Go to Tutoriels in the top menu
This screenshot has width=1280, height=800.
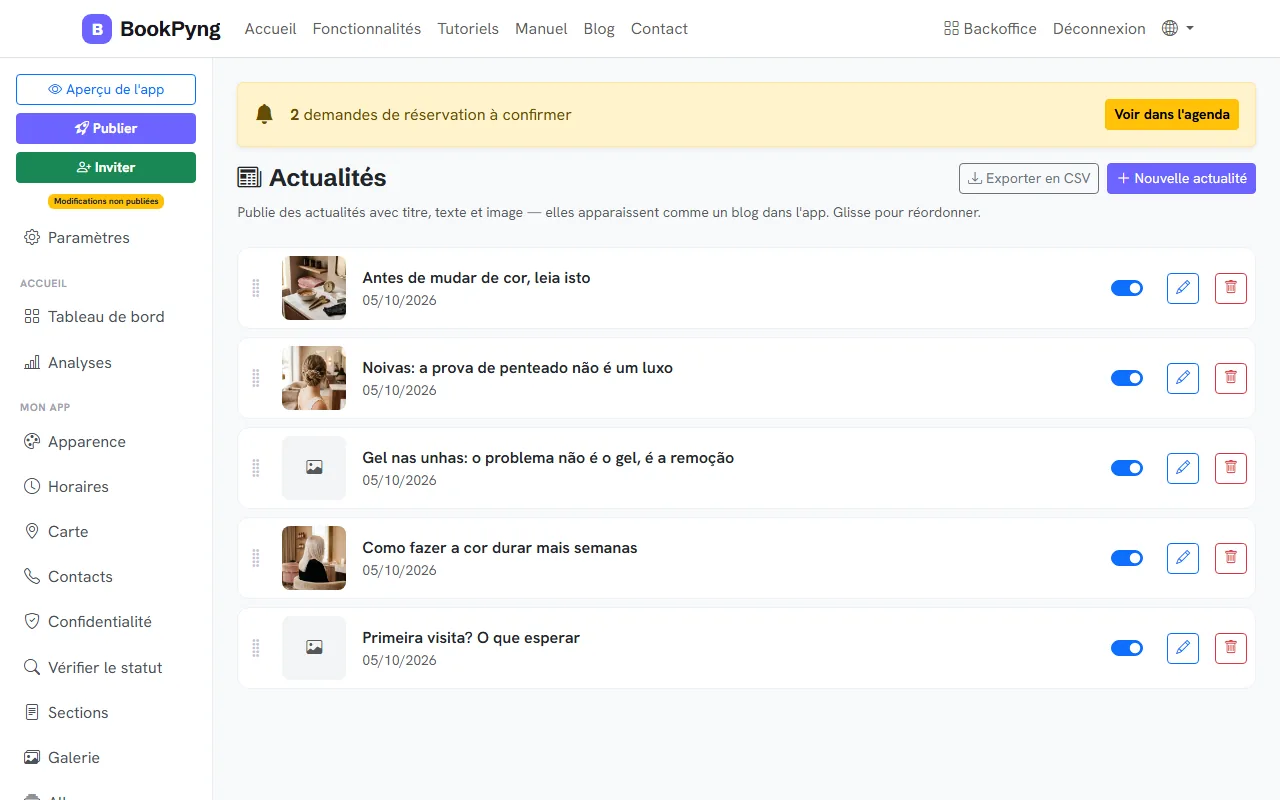468,29
